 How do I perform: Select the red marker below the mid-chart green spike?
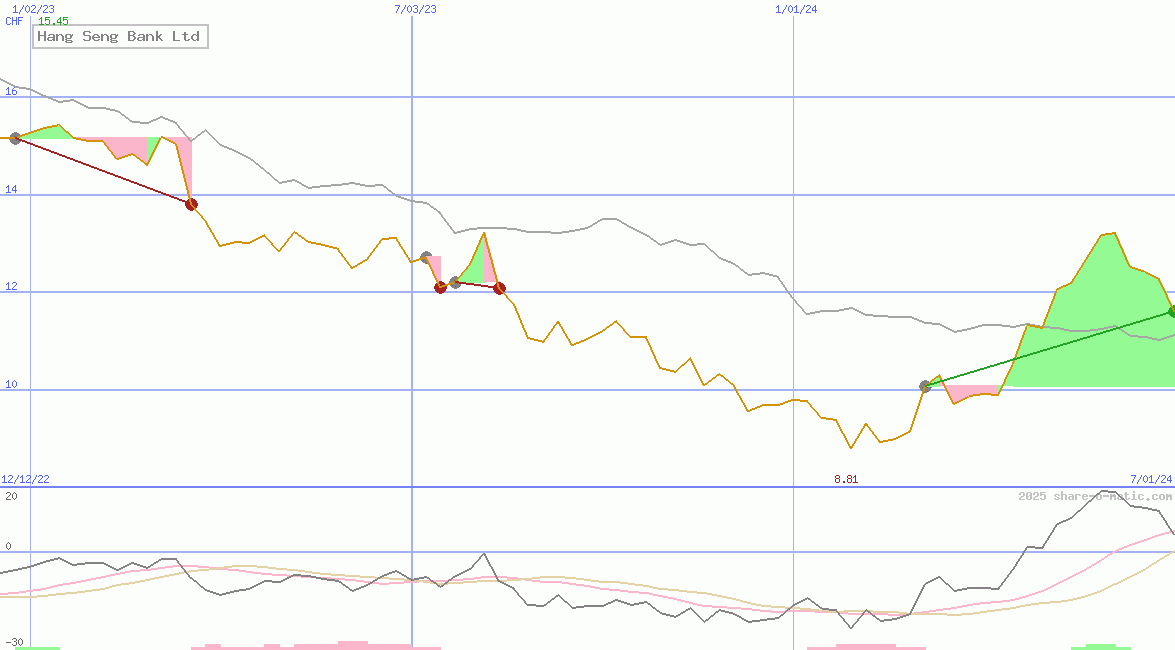(x=440, y=287)
